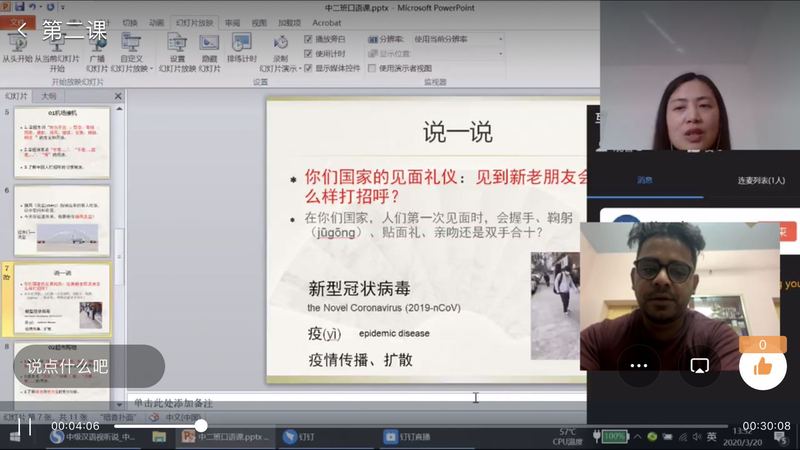The height and width of the screenshot is (450, 800).
Task: Click the 广播幻灯片 ribbon icon
Action: pos(97,49)
